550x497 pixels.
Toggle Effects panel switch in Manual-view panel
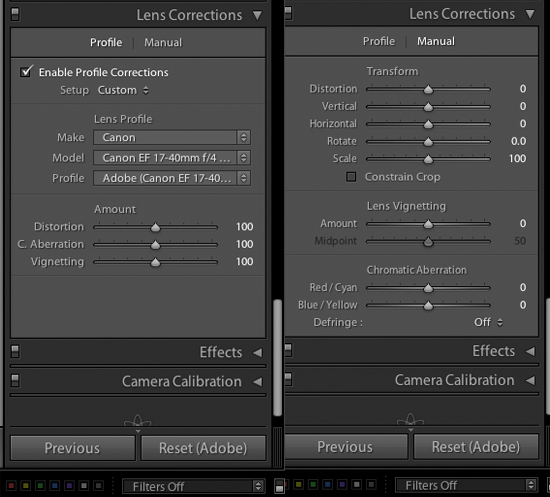pos(288,350)
